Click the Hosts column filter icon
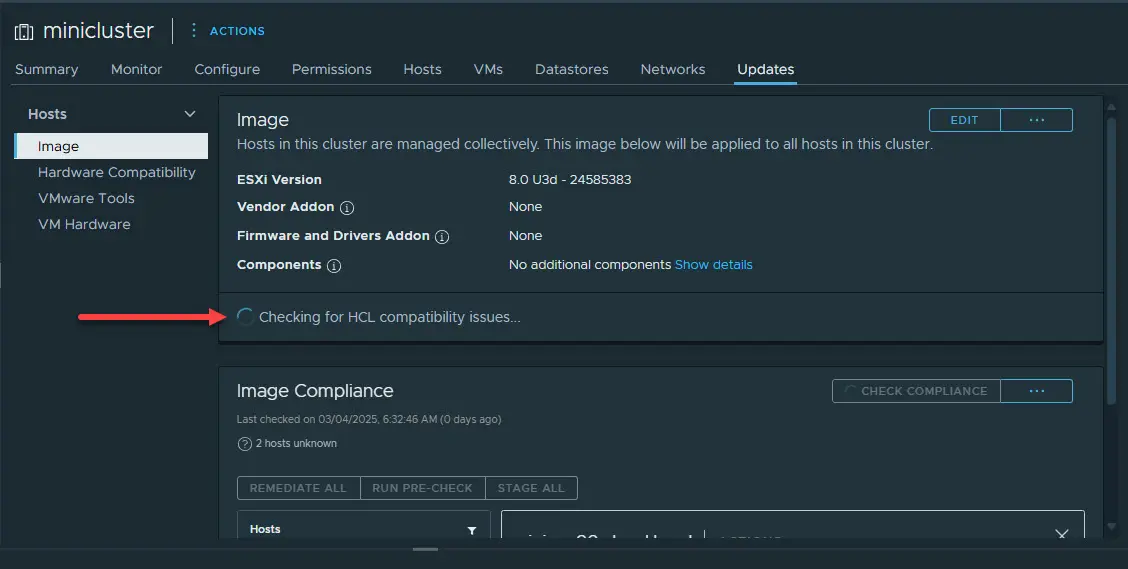The width and height of the screenshot is (1128, 569). click(472, 530)
